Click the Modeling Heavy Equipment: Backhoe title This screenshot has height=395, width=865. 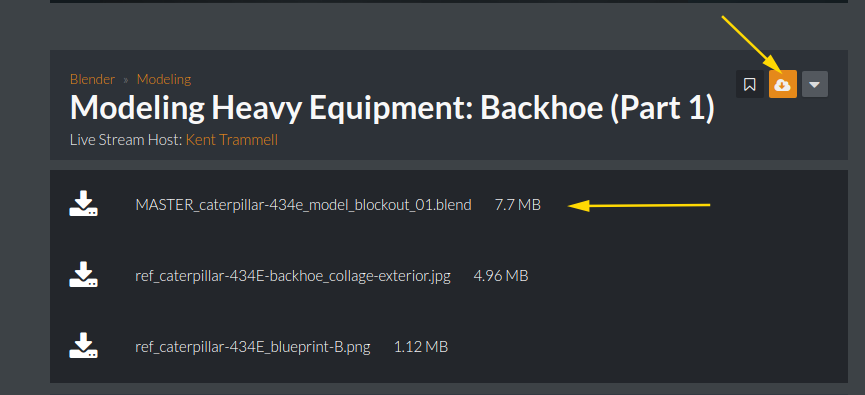[x=392, y=108]
